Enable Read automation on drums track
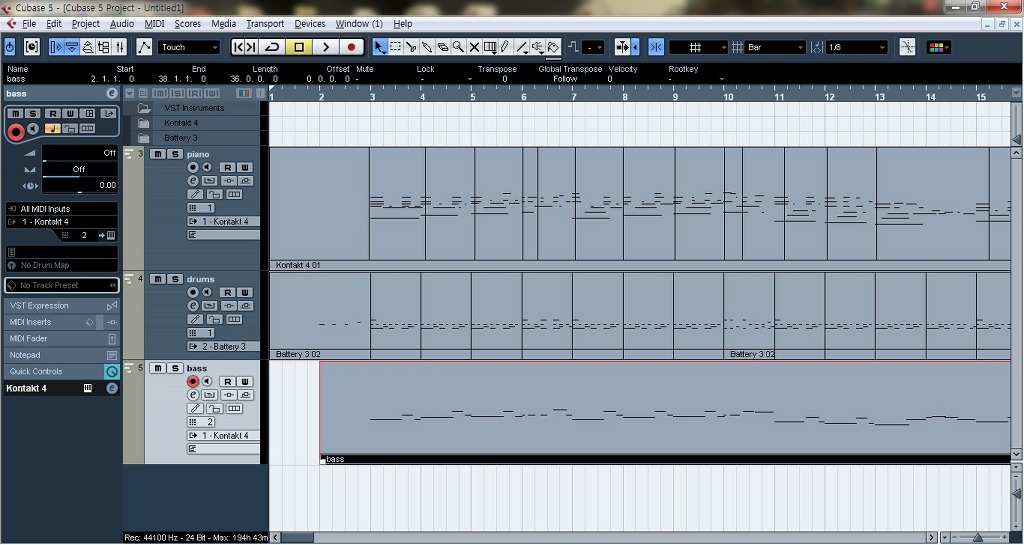 228,292
